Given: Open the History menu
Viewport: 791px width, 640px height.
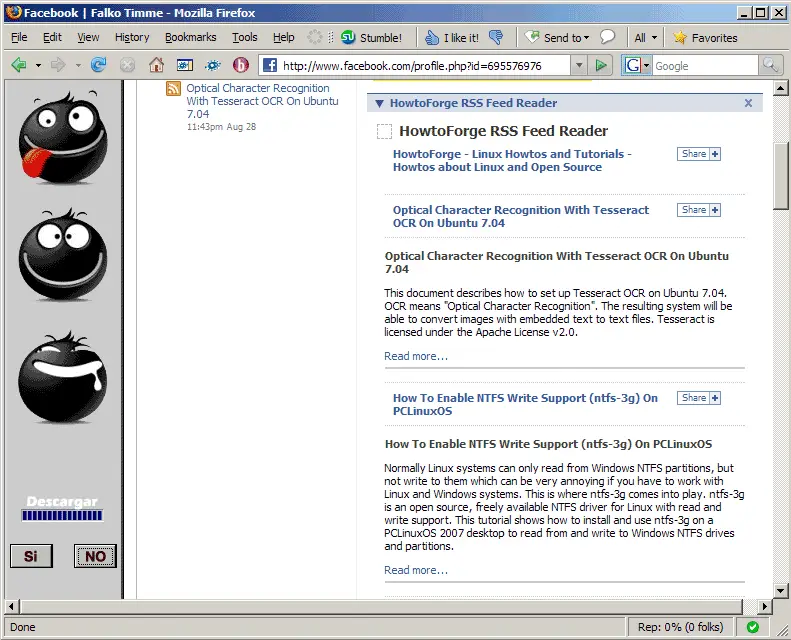Looking at the screenshot, I should coord(131,37).
